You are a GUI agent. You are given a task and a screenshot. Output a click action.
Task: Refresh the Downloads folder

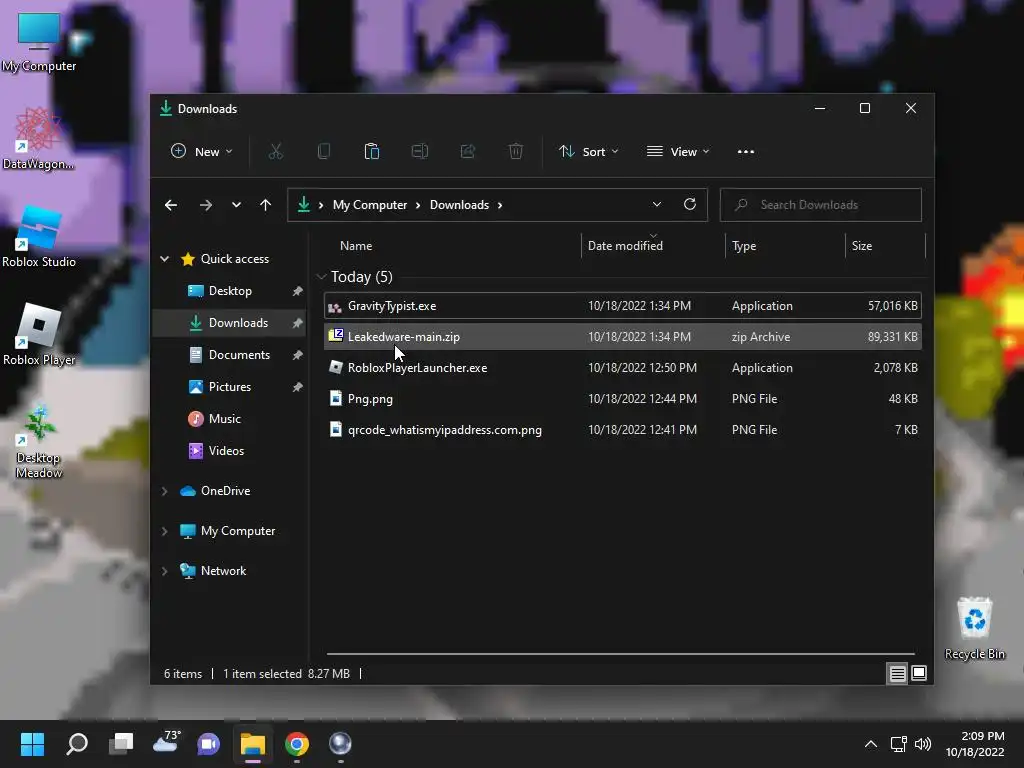690,204
